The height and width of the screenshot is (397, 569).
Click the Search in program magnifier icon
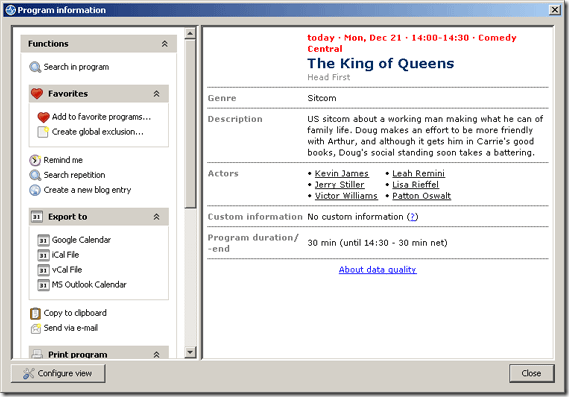pos(35,67)
